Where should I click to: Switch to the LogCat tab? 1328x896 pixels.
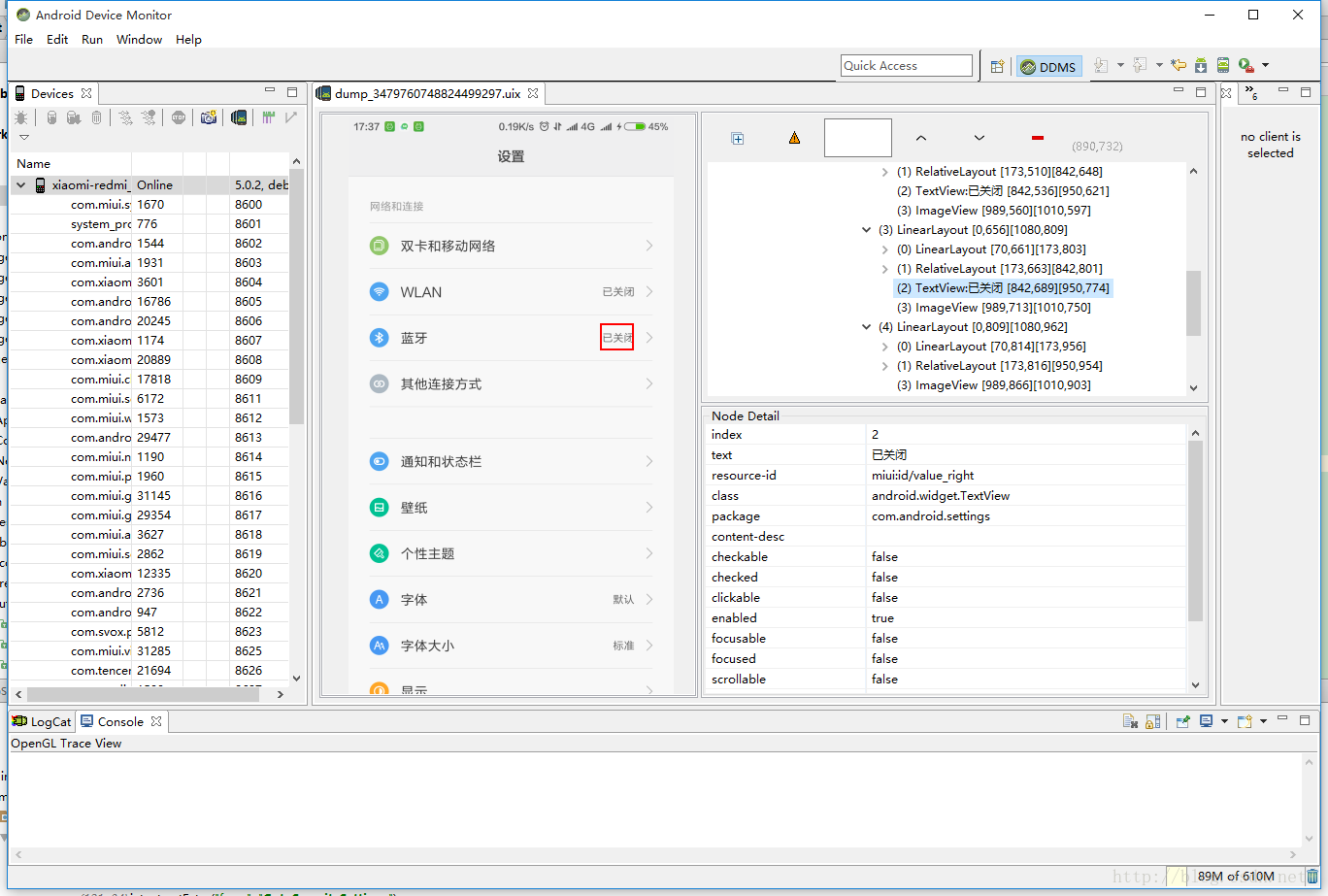click(x=42, y=721)
